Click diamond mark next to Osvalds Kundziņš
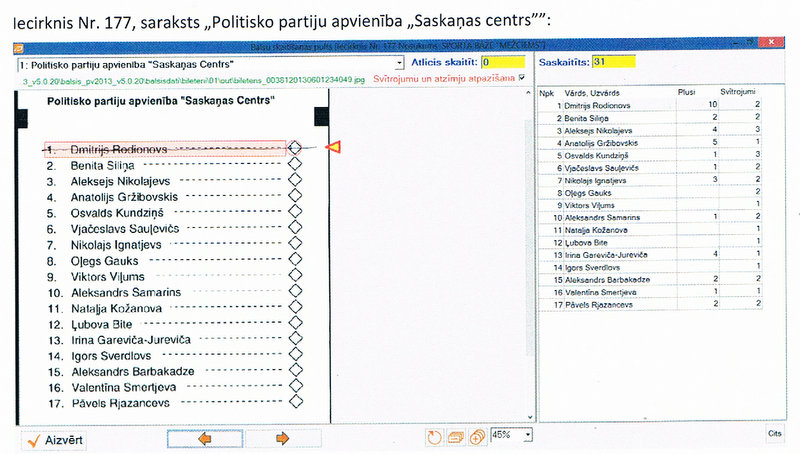Screen dimensions: 800x454 294,211
